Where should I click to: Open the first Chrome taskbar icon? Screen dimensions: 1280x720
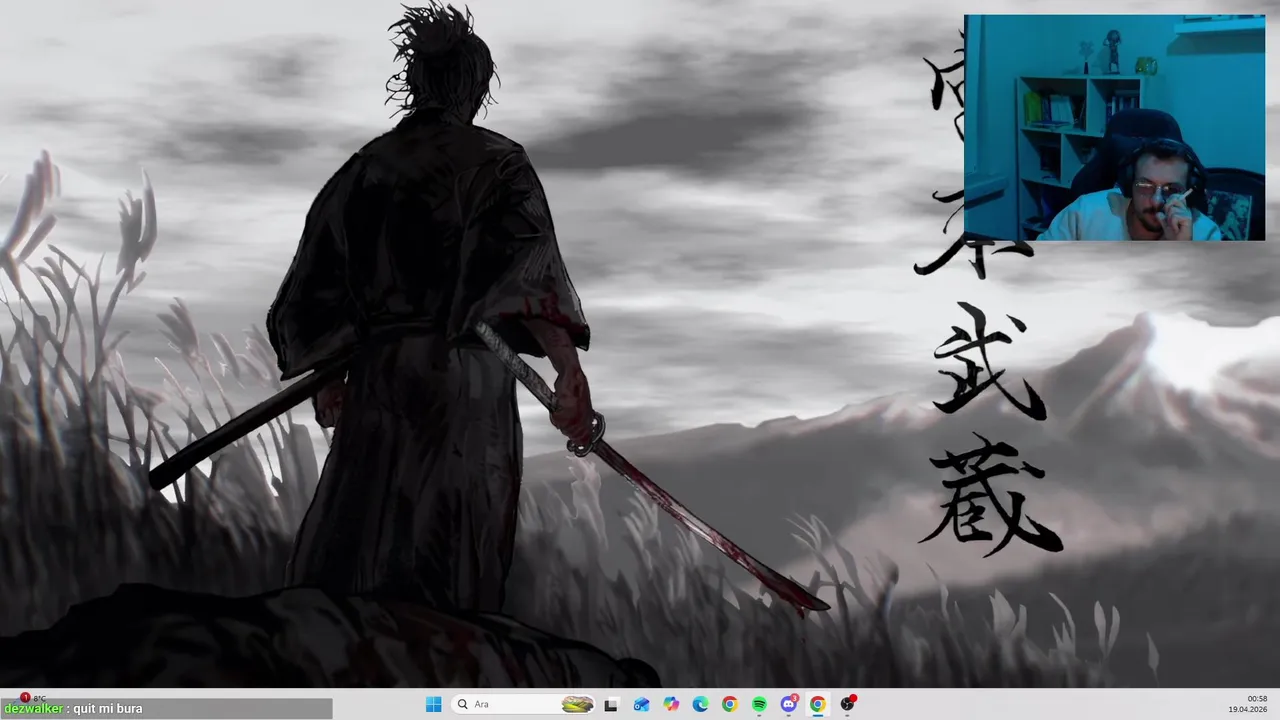pyautogui.click(x=729, y=704)
